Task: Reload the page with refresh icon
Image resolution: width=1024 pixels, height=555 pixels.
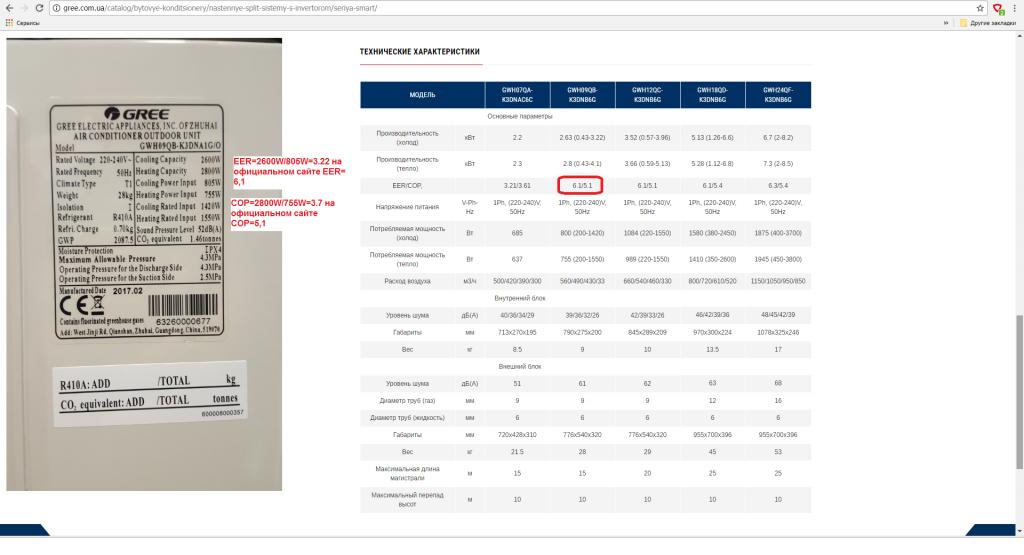Action: point(37,8)
